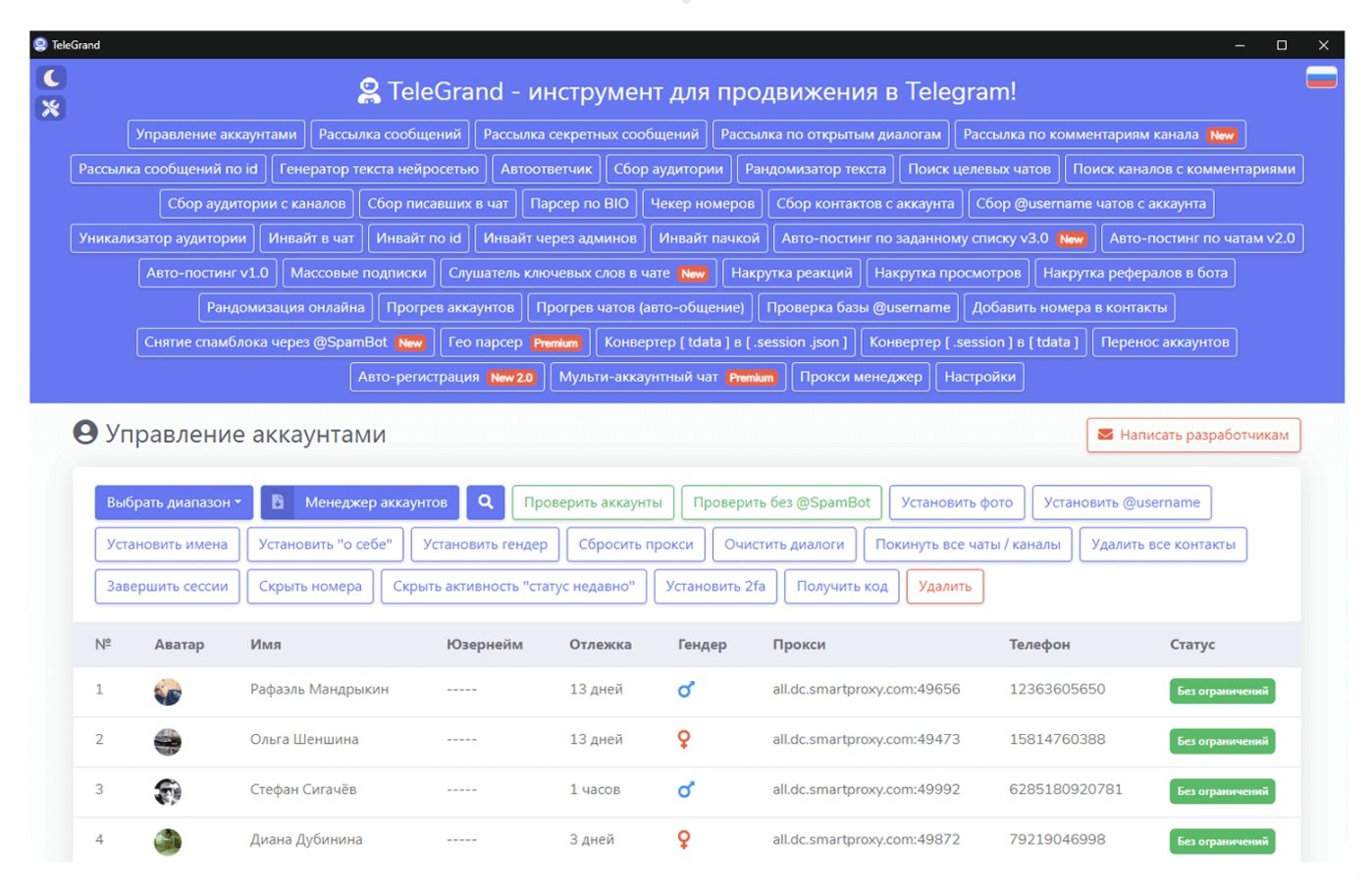
Task: Click Установить 2fa button
Action: (715, 587)
